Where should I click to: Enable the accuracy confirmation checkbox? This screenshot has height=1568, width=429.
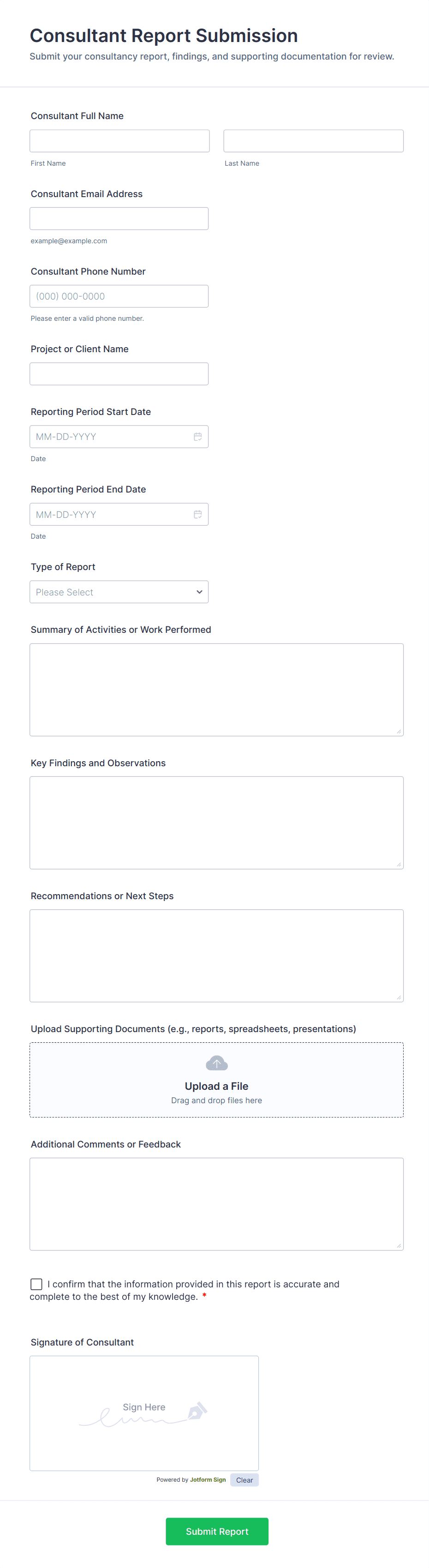[36, 1283]
